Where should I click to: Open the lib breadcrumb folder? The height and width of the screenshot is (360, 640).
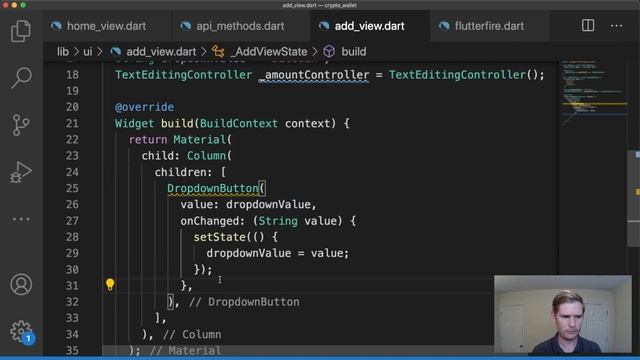point(63,52)
